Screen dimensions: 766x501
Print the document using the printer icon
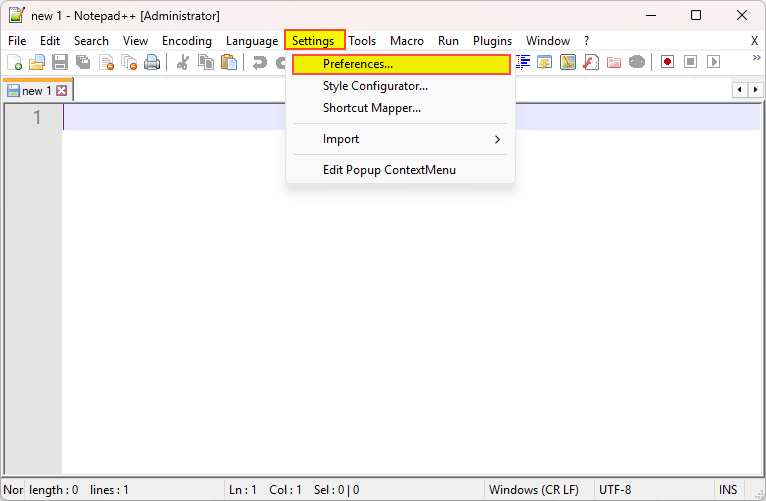pyautogui.click(x=152, y=62)
